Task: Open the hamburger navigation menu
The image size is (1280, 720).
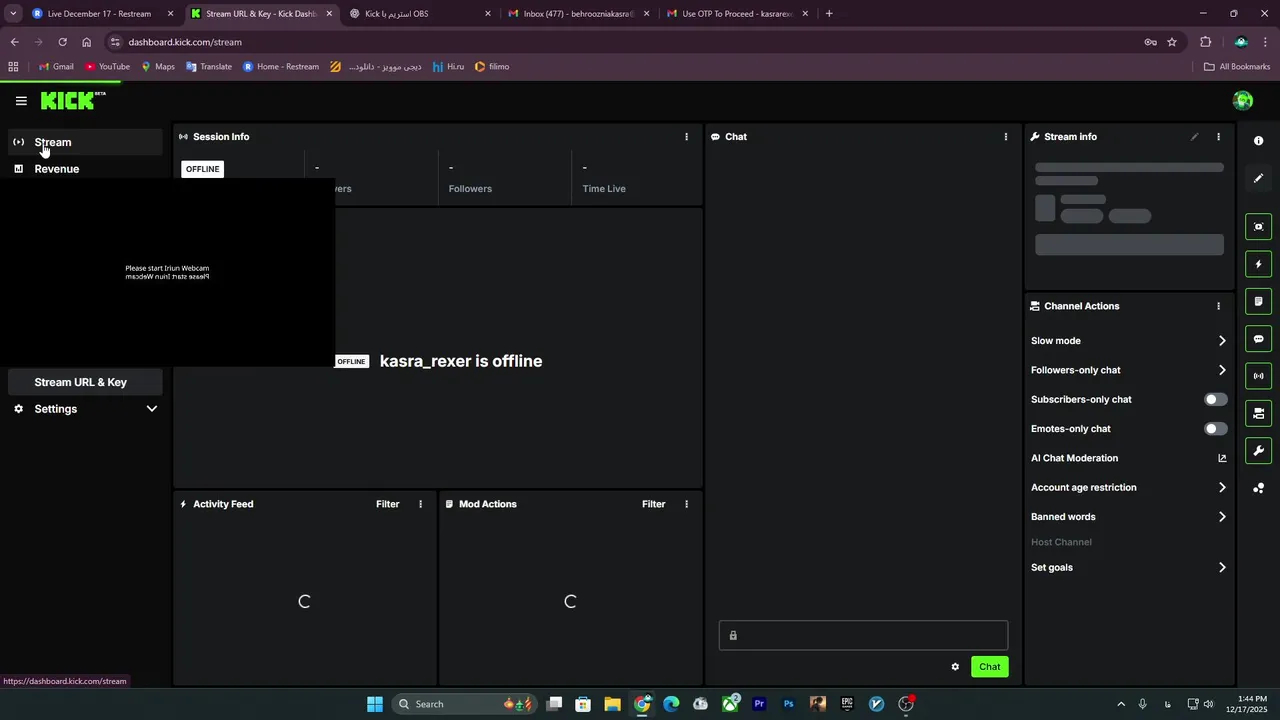Action: [21, 101]
